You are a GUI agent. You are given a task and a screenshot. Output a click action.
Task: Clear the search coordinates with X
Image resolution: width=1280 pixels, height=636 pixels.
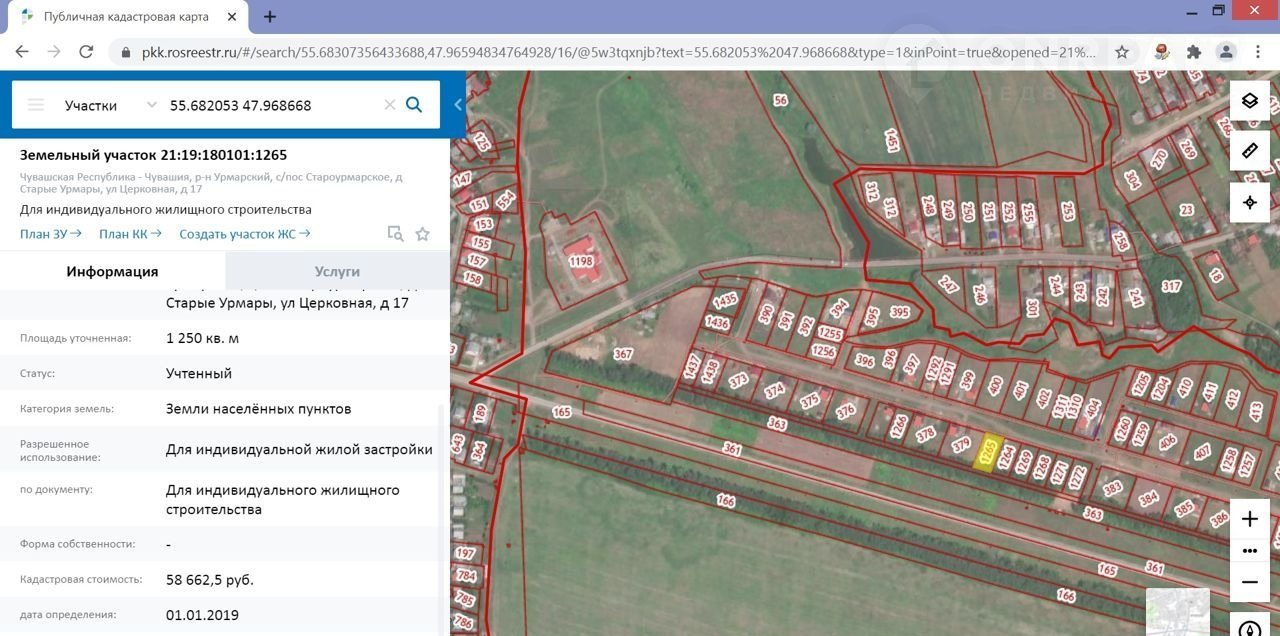point(390,105)
